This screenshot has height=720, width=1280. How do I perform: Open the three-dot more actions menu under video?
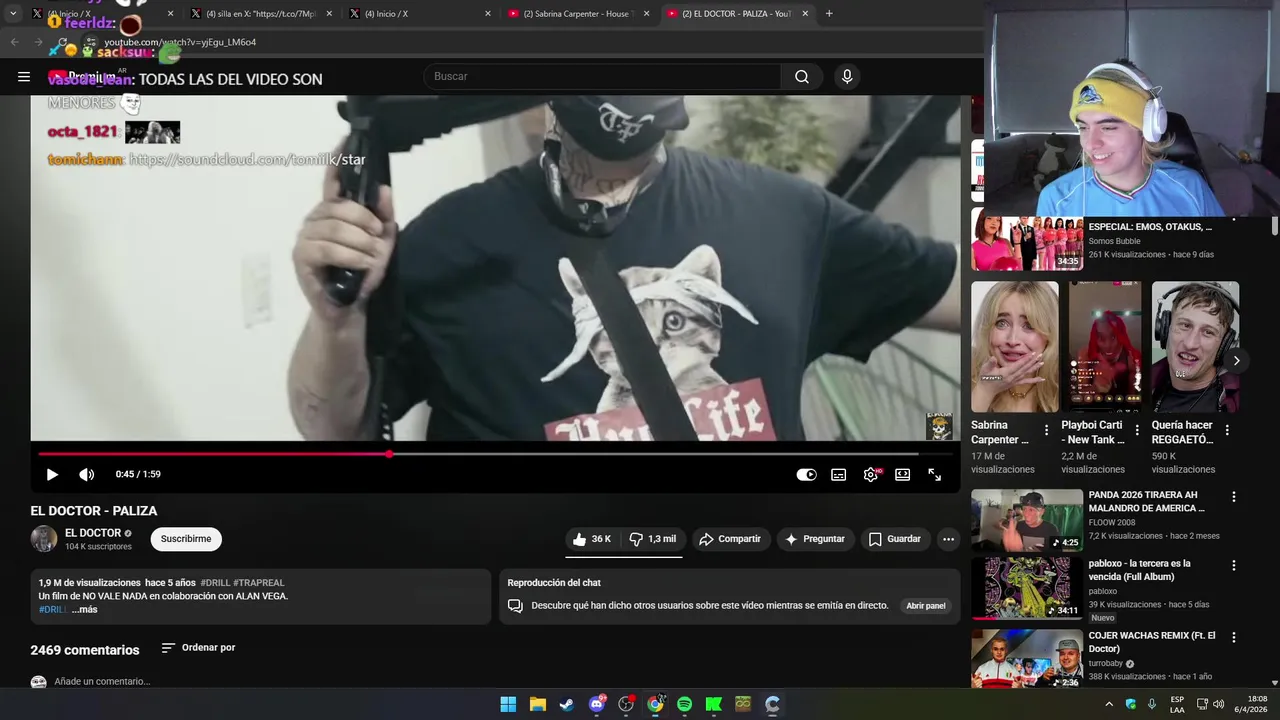click(948, 539)
